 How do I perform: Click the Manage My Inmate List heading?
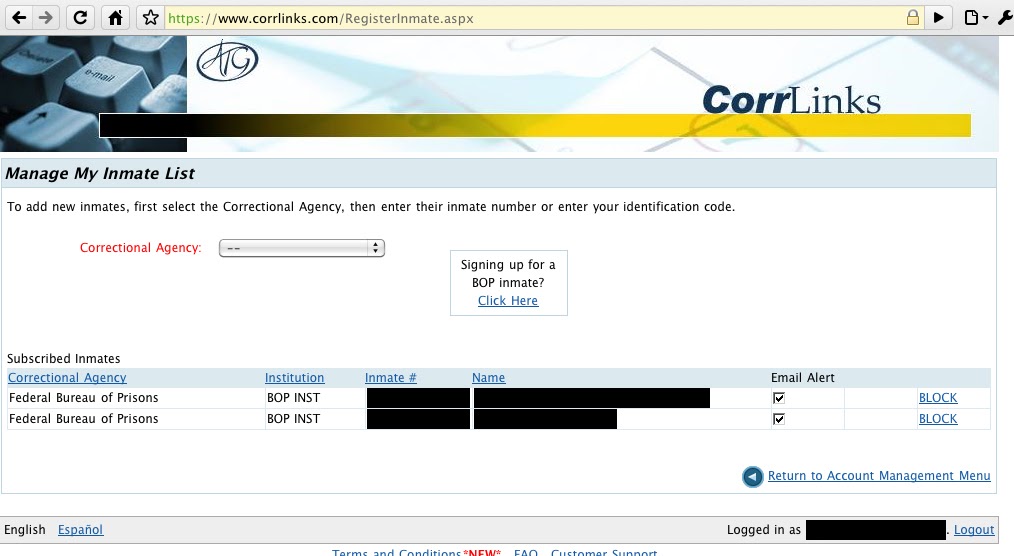[x=100, y=173]
